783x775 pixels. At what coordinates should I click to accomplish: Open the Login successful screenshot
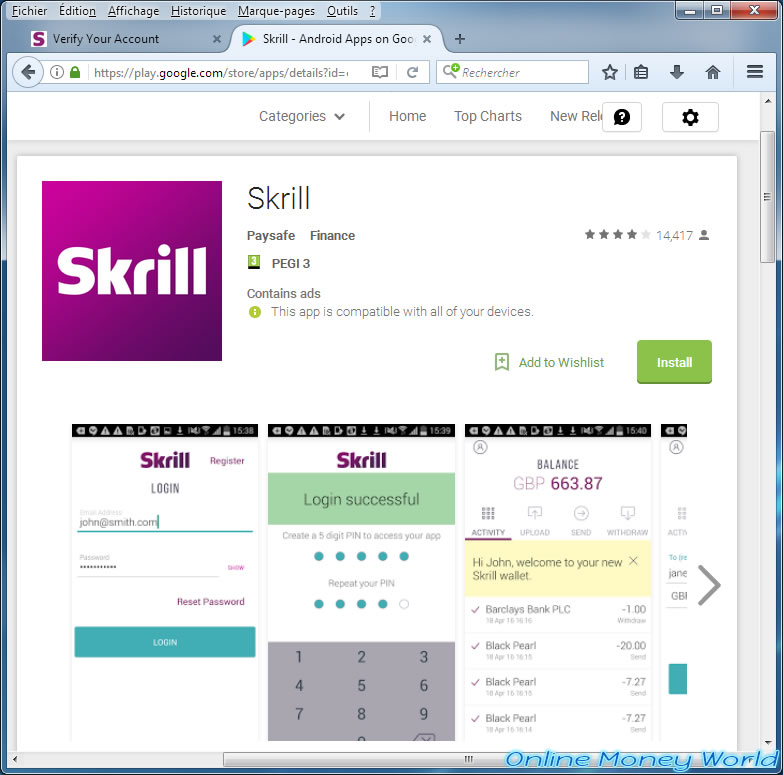coord(362,582)
